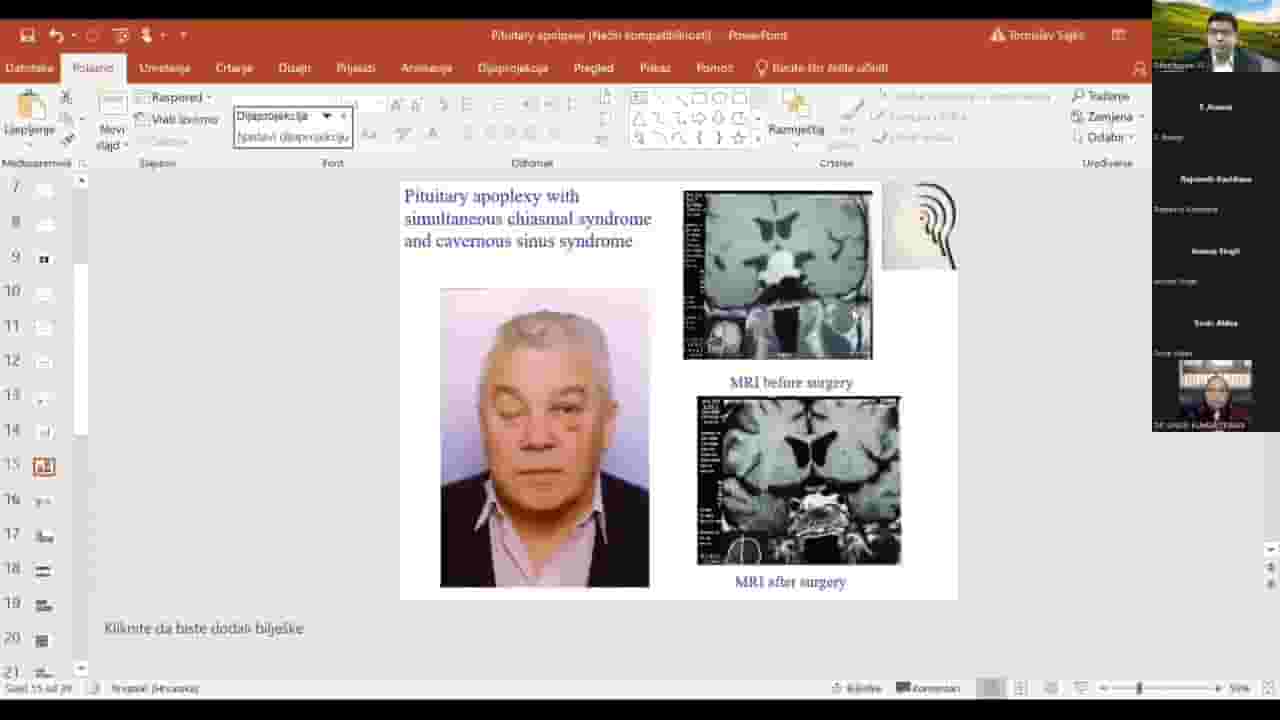
Task: Click the 'MRI after surgery' caption
Action: (x=790, y=581)
